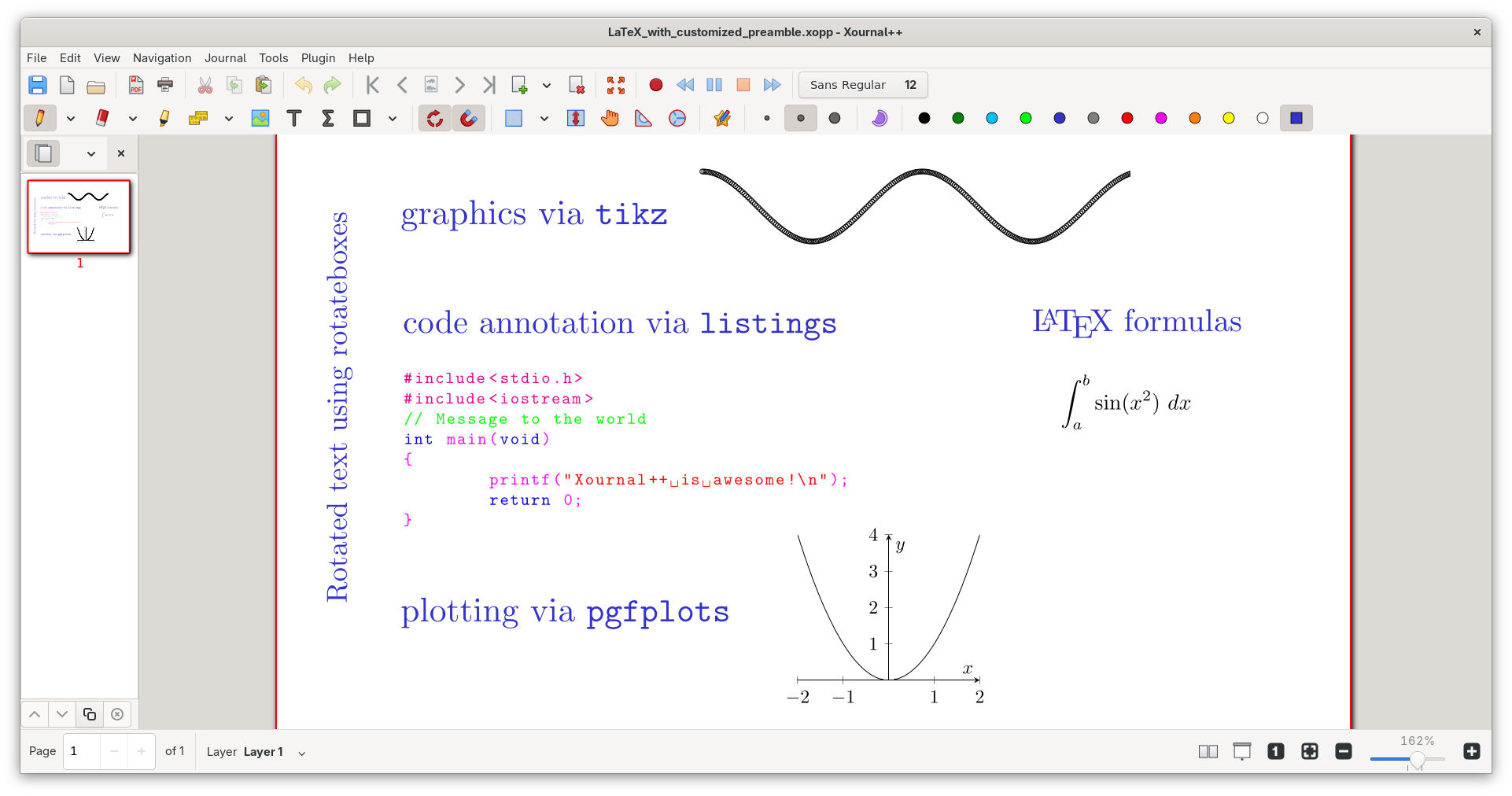Select medium pen thickness
Viewport: 1512px width, 796px height.
tap(801, 118)
